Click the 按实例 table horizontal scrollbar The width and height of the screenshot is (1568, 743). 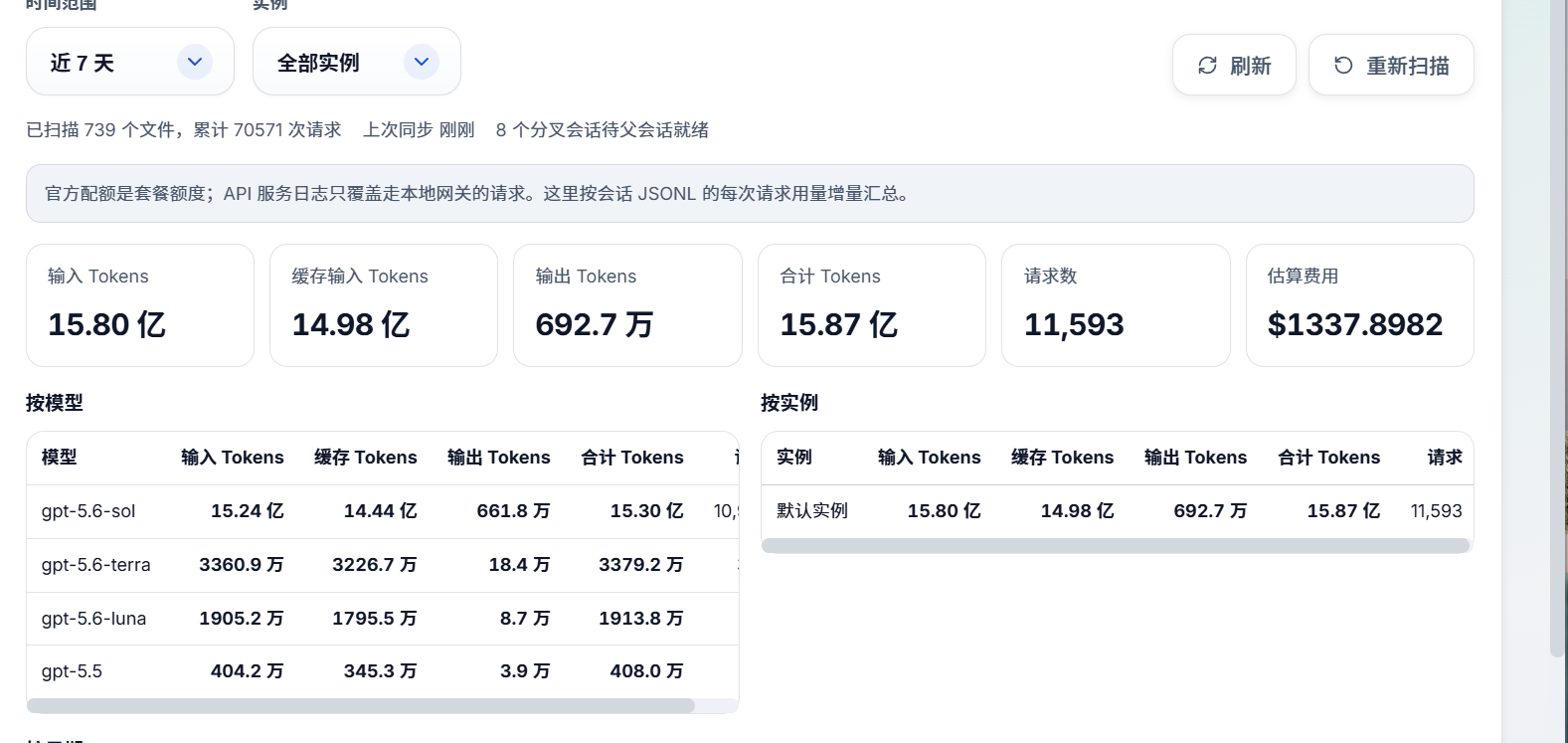coord(1116,545)
